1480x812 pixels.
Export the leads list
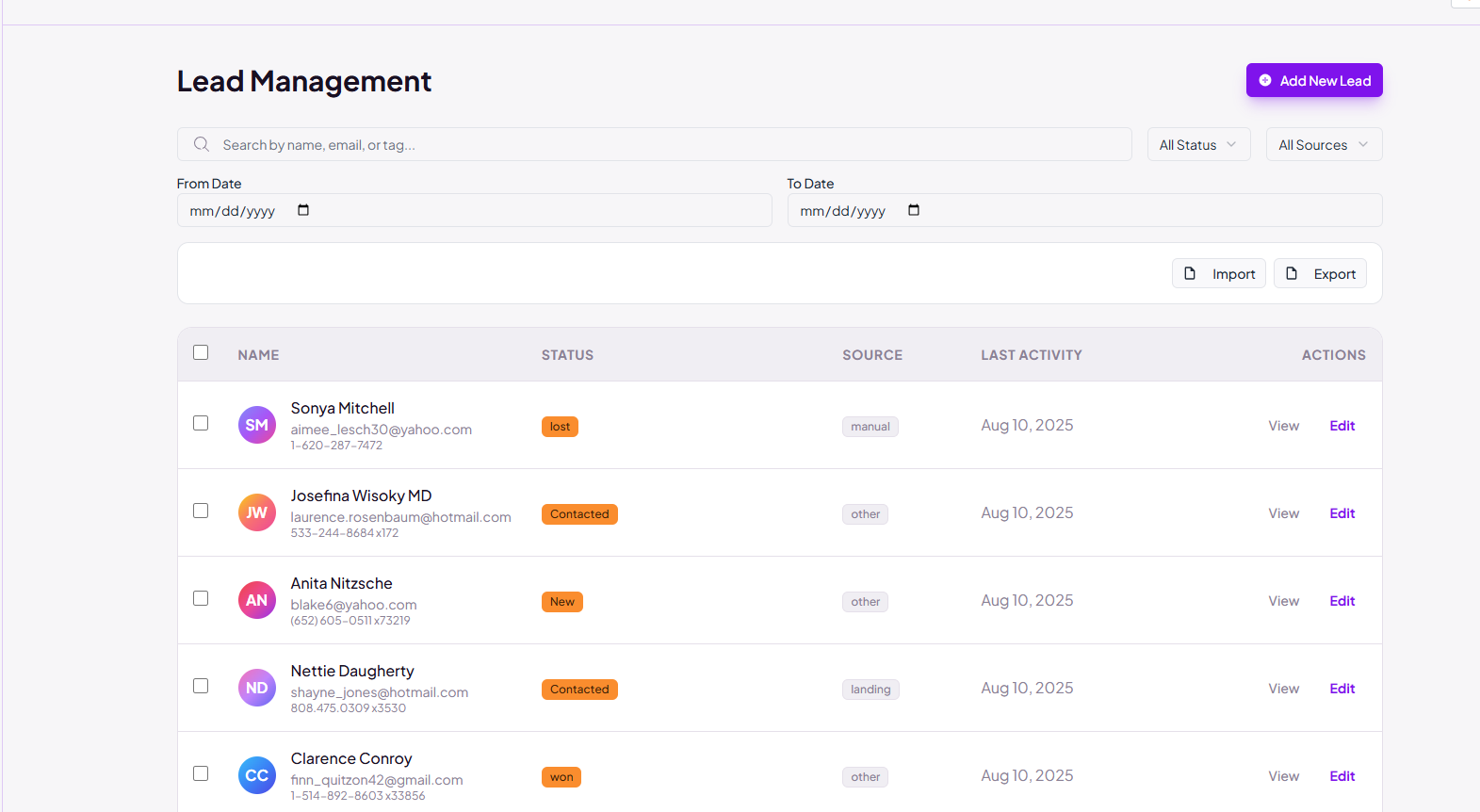click(x=1320, y=273)
